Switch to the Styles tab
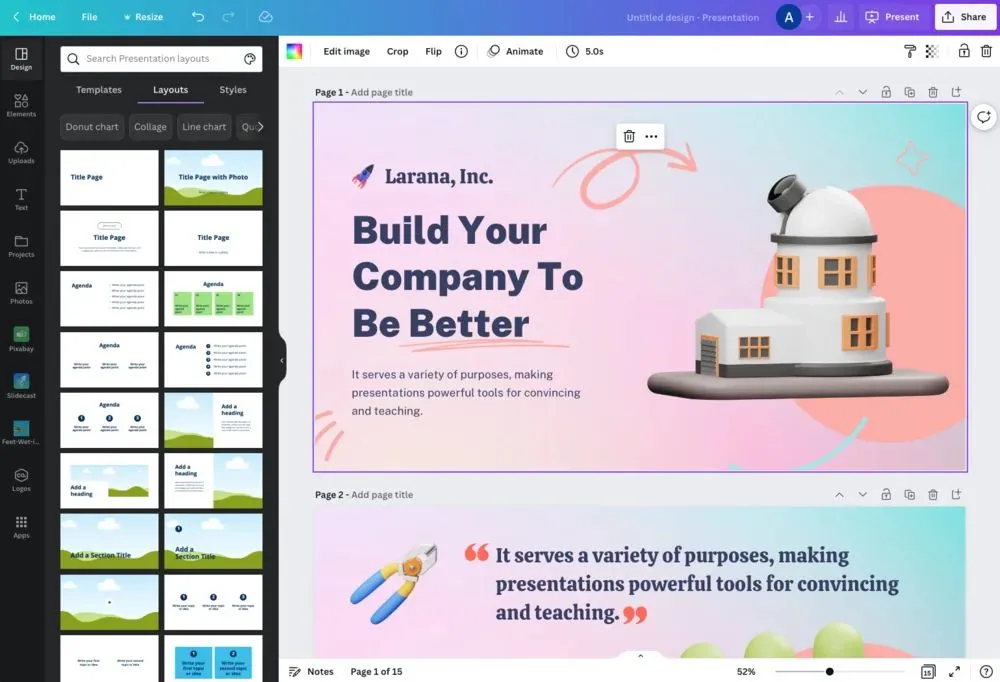Screen dimensions: 1000x682 [232, 89]
